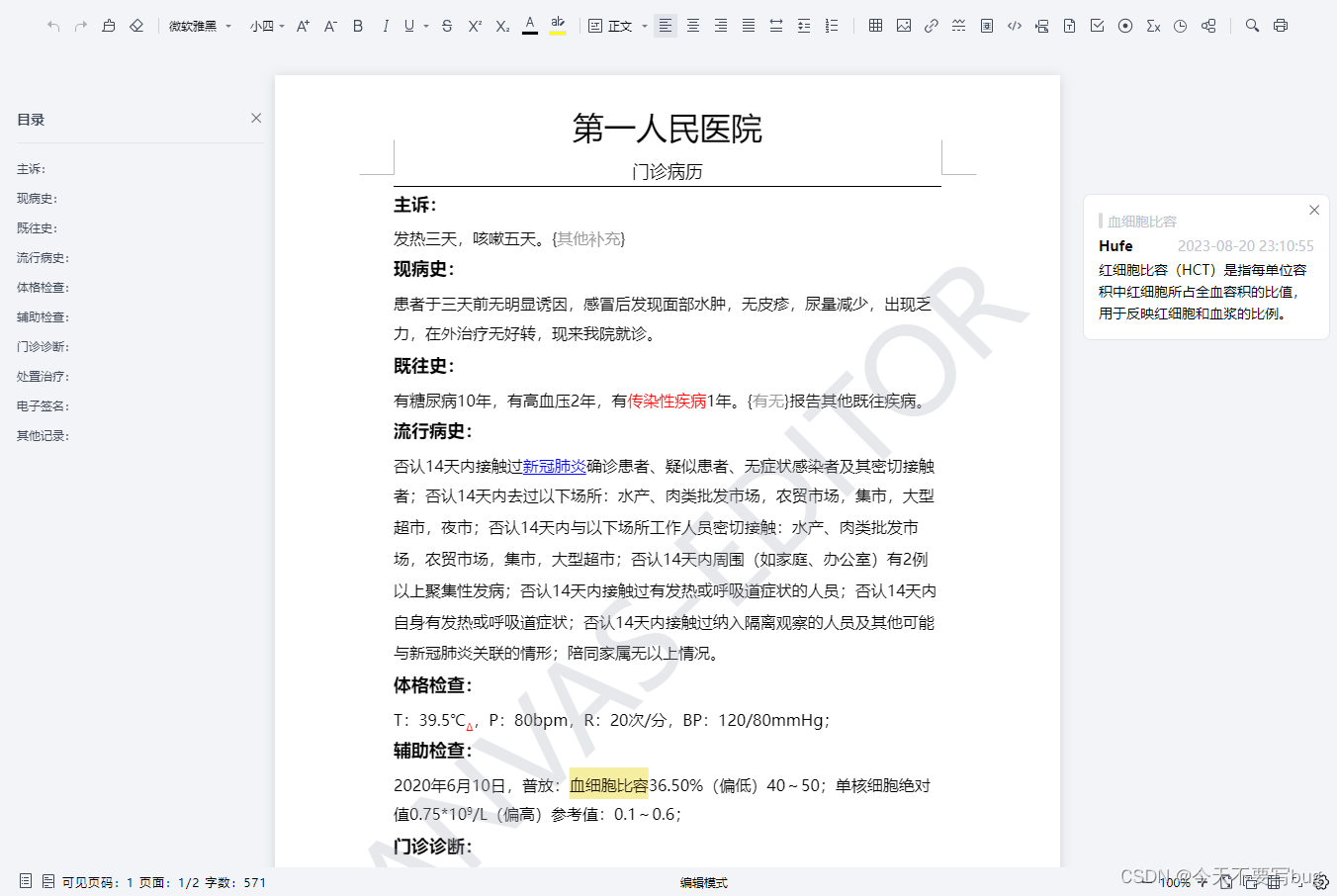
Task: Align text left
Action: [x=666, y=26]
